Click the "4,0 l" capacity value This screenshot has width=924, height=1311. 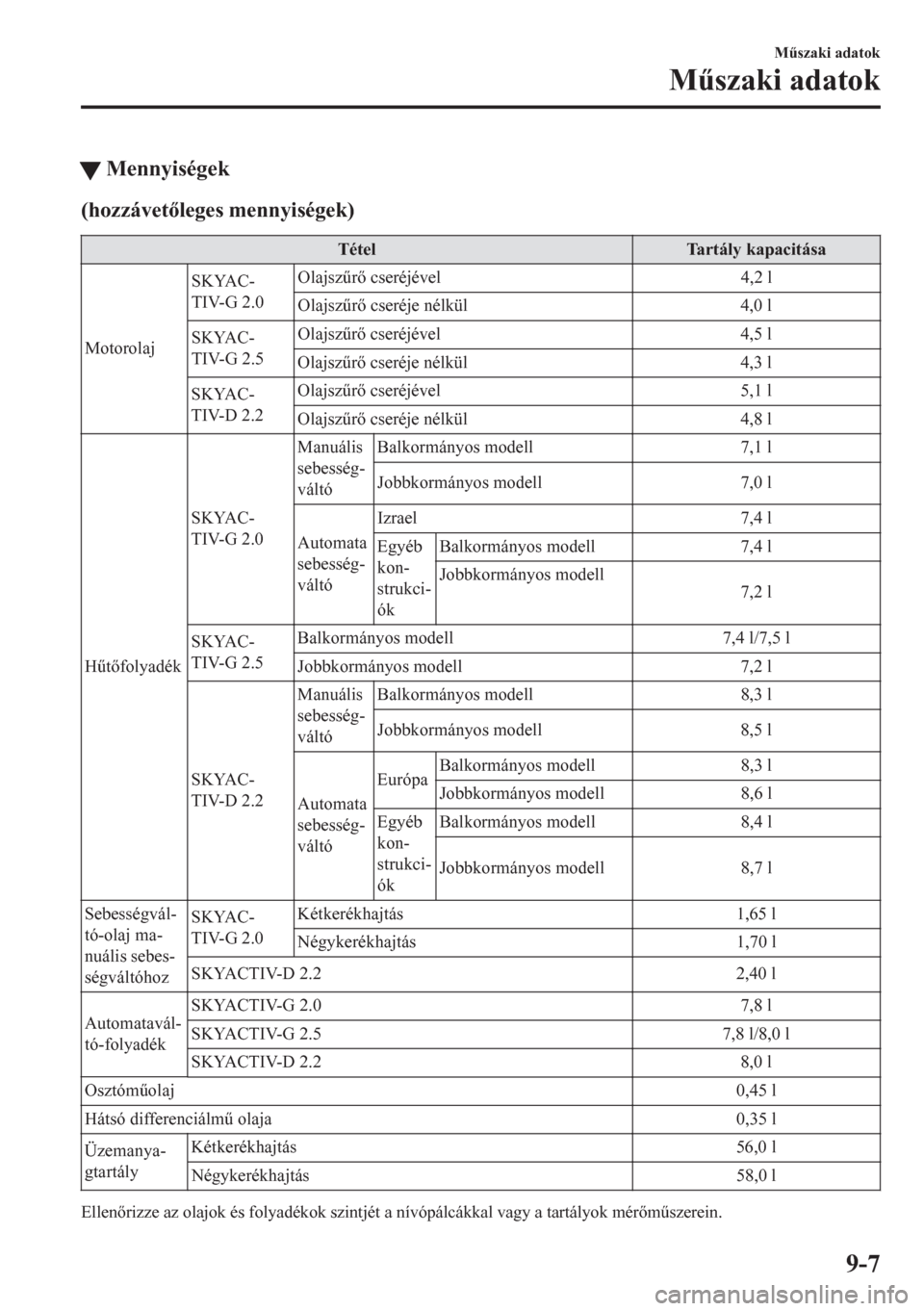point(757,306)
